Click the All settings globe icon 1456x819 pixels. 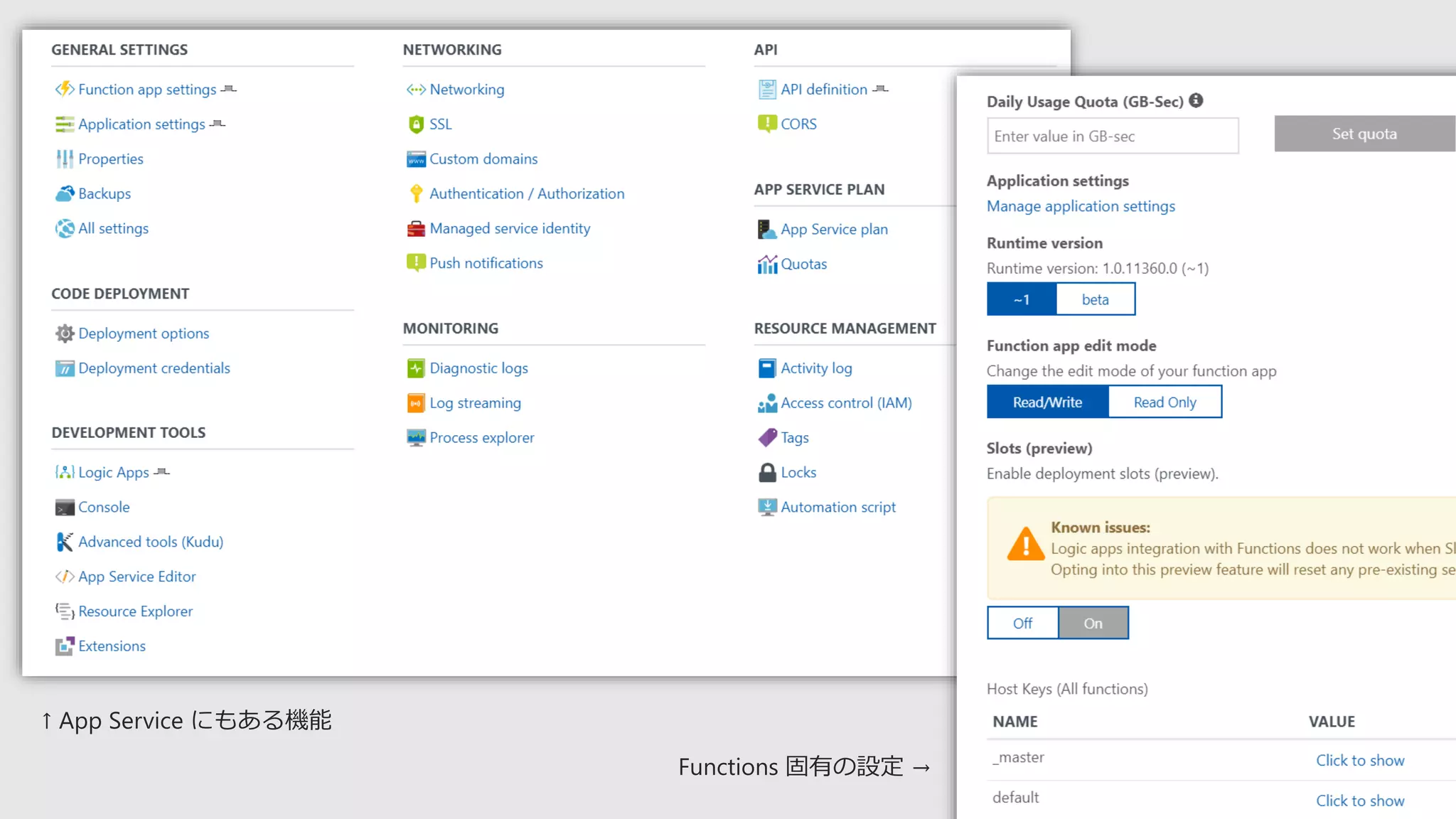pyautogui.click(x=65, y=228)
